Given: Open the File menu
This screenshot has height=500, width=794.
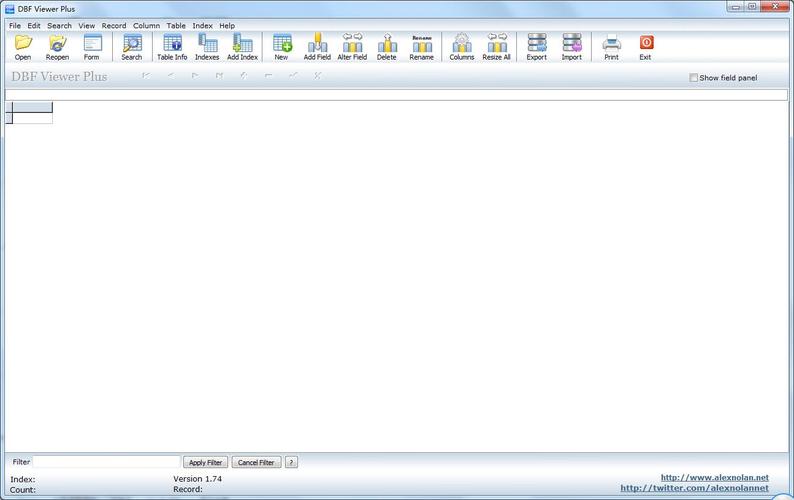Looking at the screenshot, I should click(x=15, y=25).
